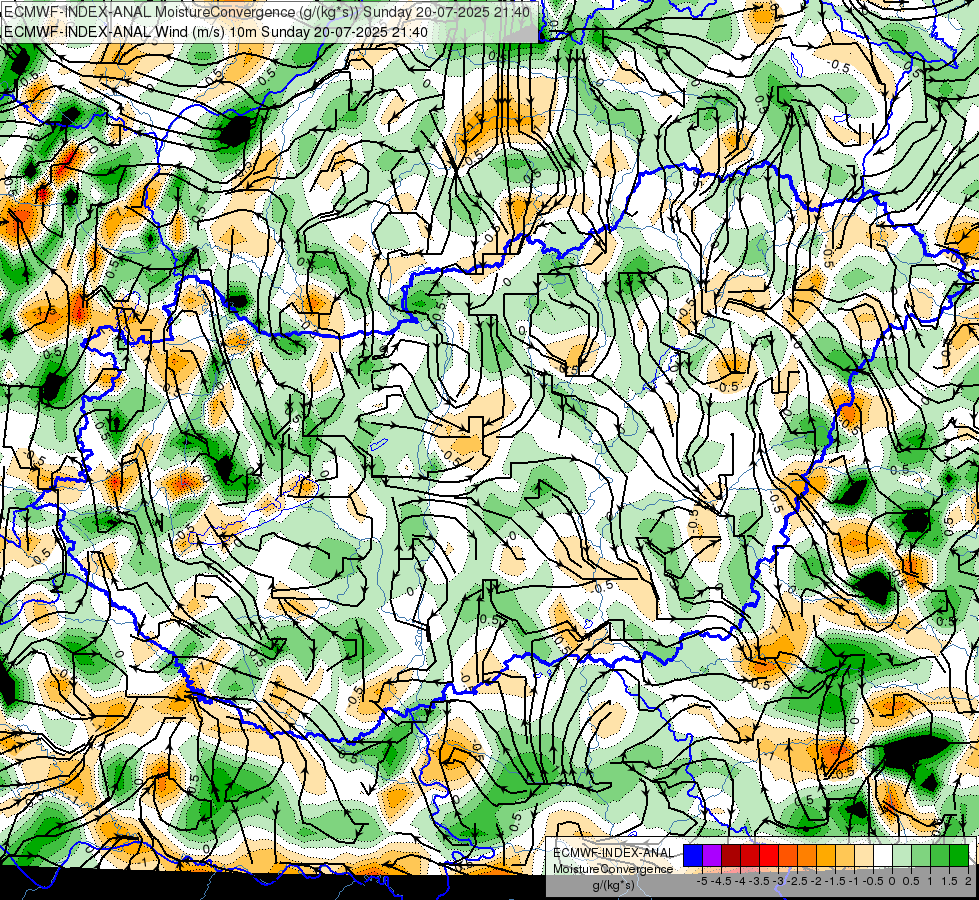Screen dimensions: 979x900
Task: Click the legend scale's -1.5 tick label
Action: 835,881
